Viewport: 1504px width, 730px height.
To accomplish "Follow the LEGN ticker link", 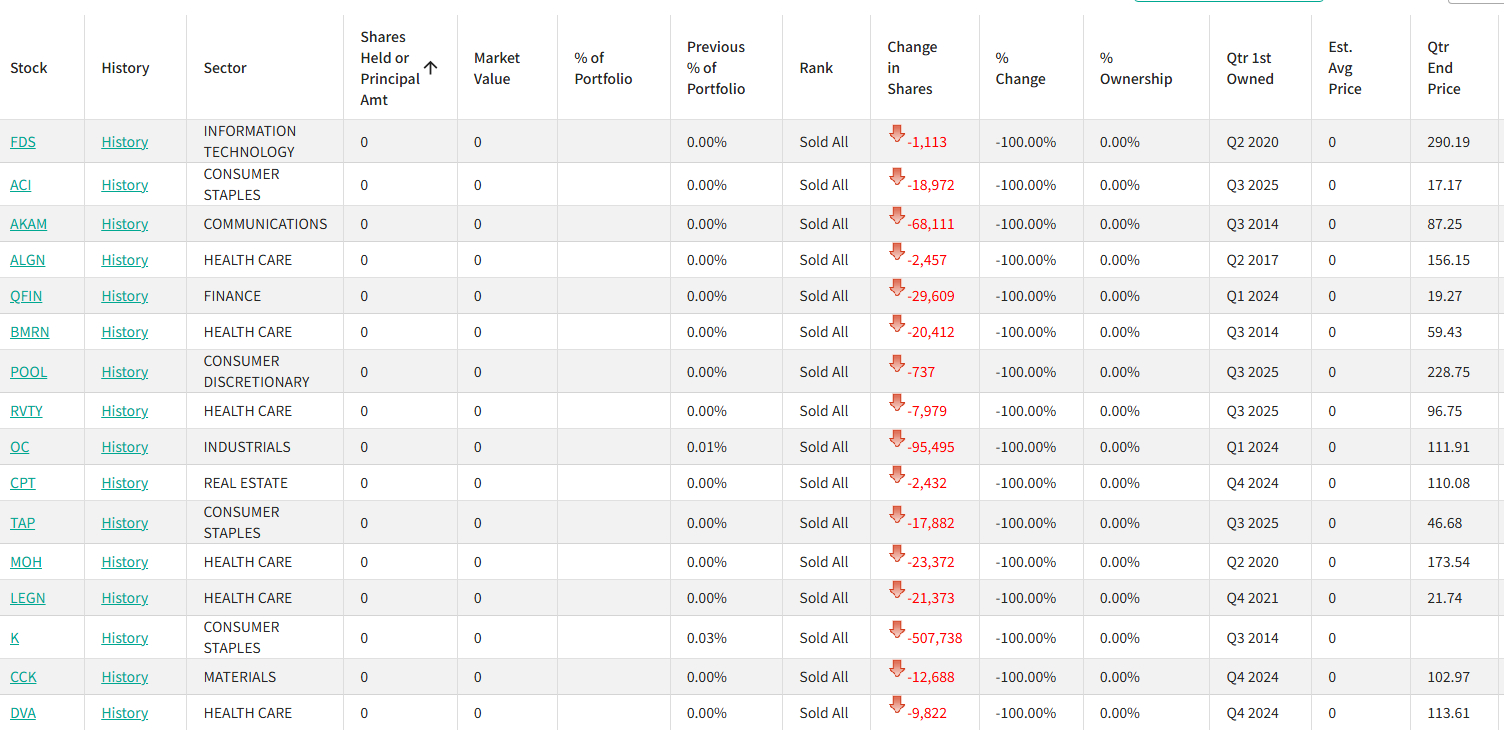I will pyautogui.click(x=28, y=598).
